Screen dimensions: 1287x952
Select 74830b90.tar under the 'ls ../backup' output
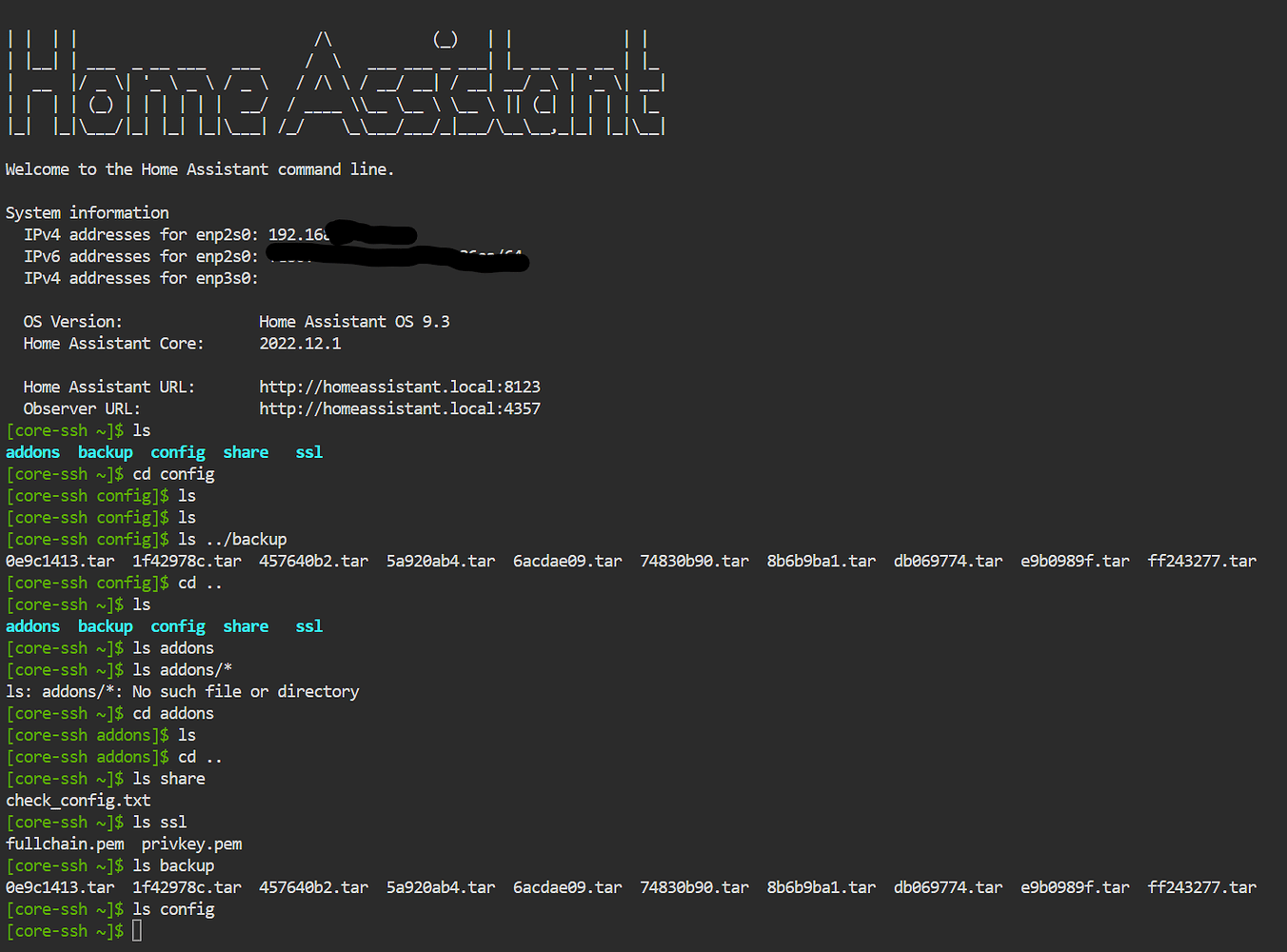coord(694,562)
